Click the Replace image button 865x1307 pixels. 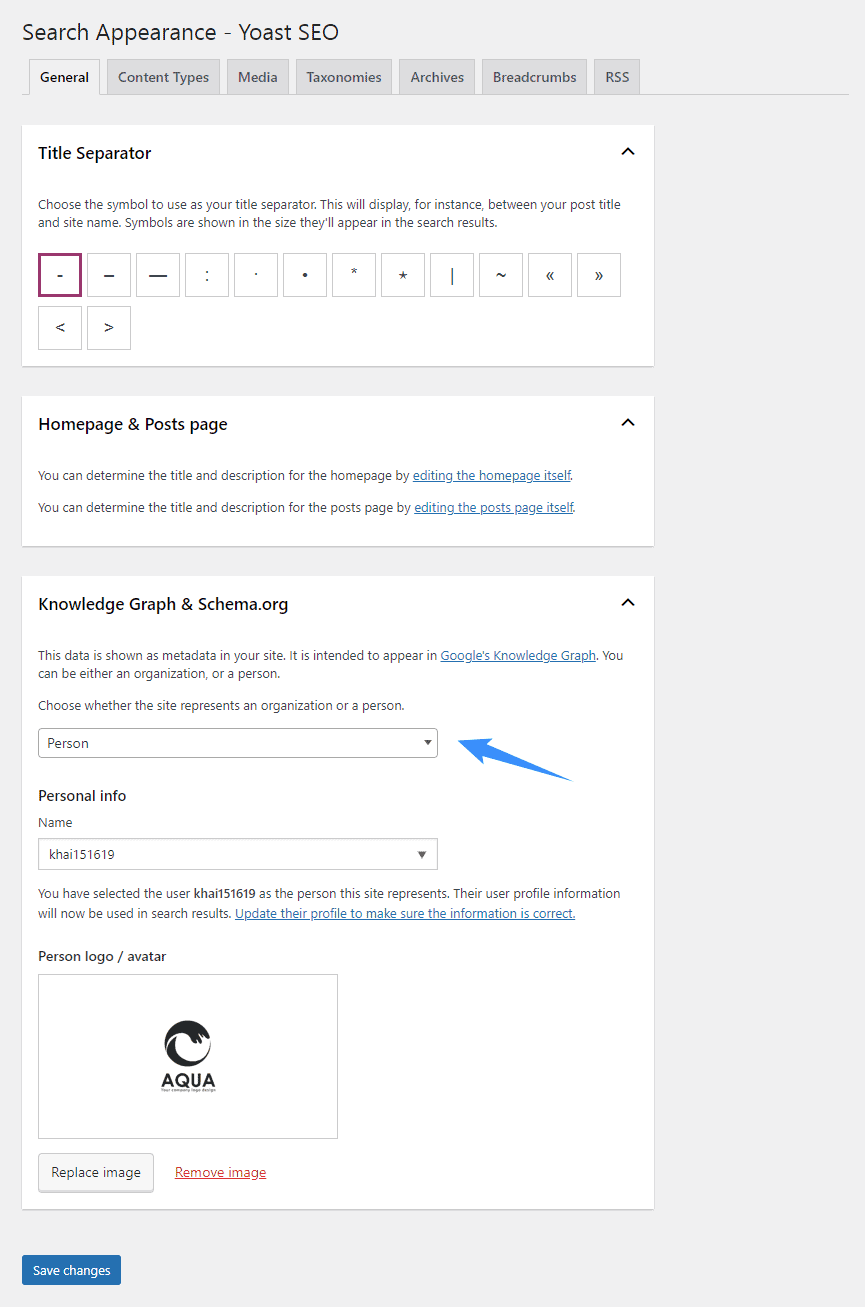(96, 1172)
